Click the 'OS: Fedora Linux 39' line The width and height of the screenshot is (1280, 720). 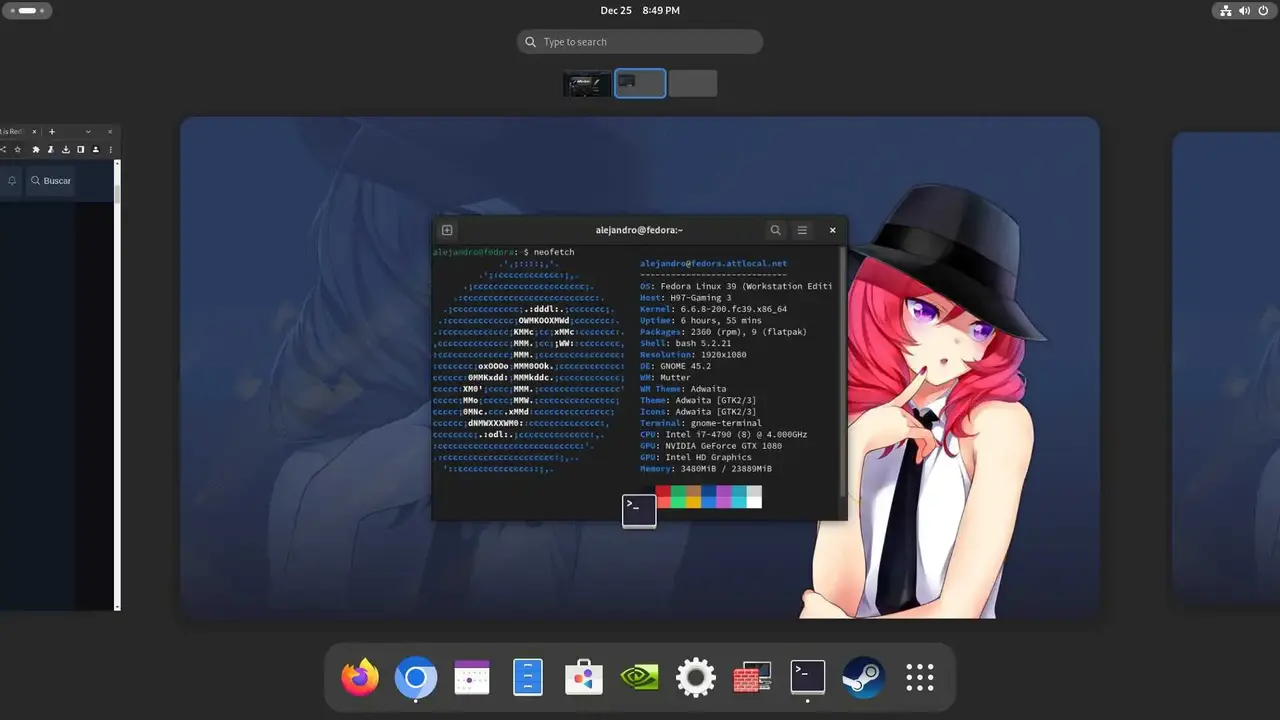736,286
